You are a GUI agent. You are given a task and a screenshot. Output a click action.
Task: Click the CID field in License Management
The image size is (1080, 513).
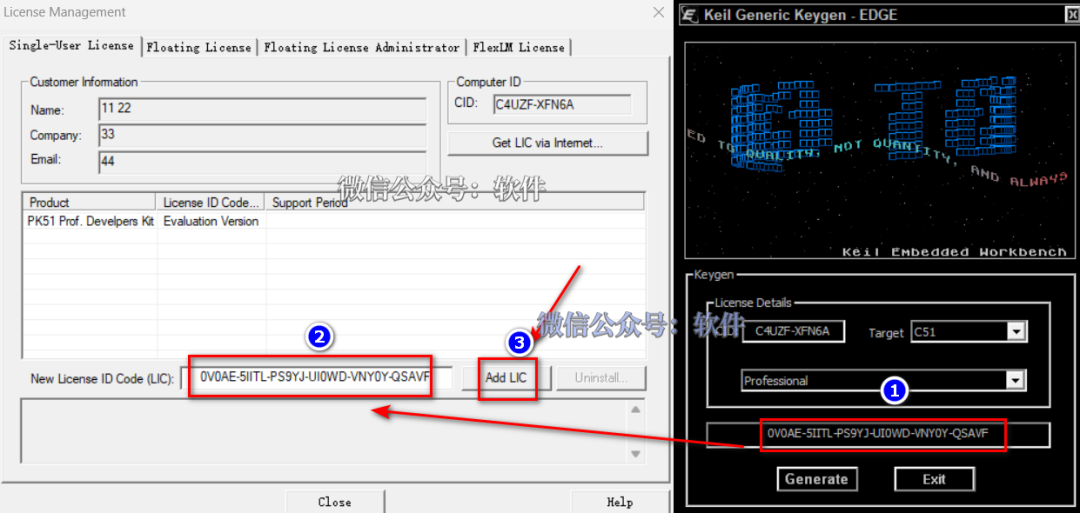(562, 104)
